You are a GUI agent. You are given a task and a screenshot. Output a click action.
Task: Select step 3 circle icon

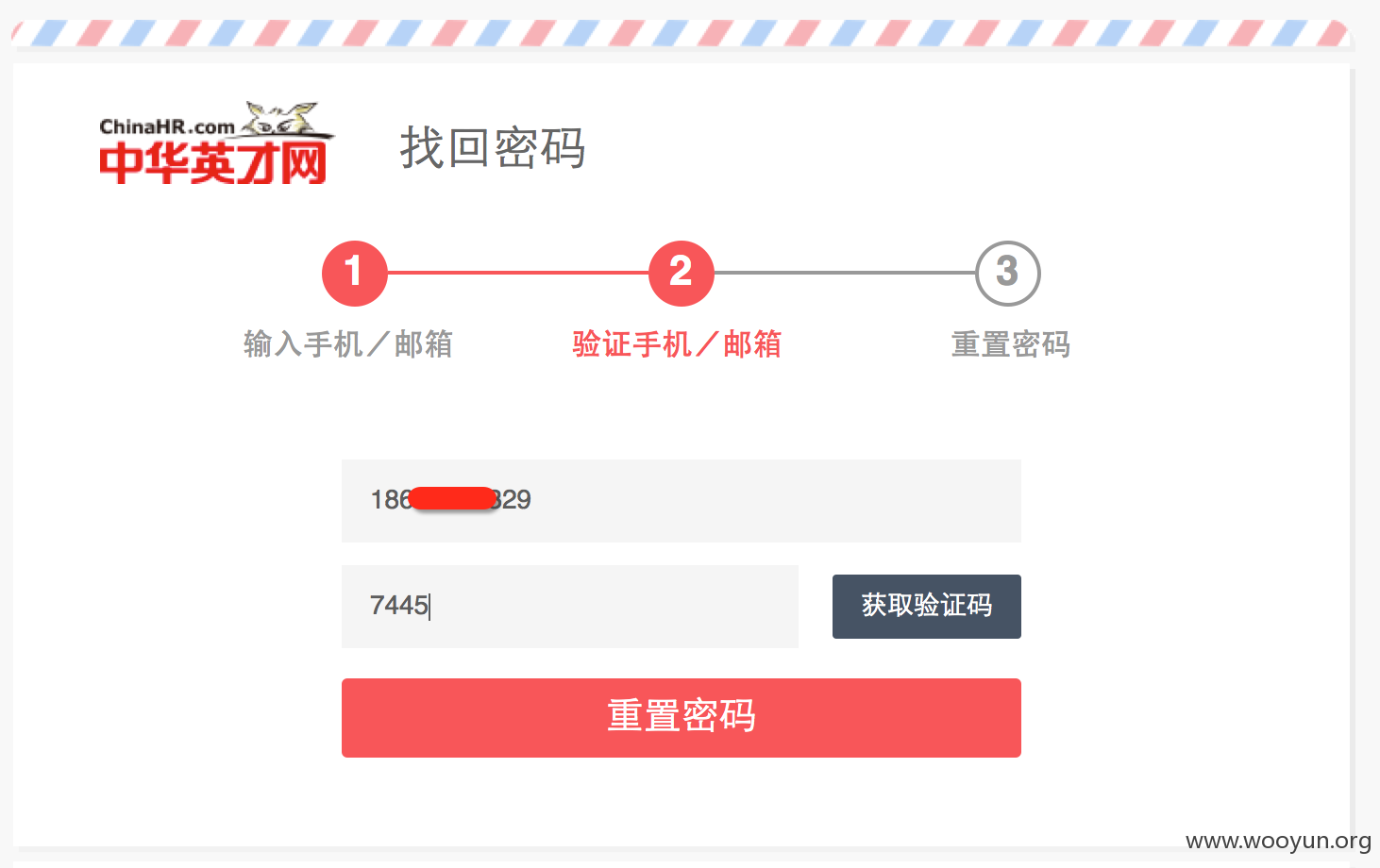1008,274
